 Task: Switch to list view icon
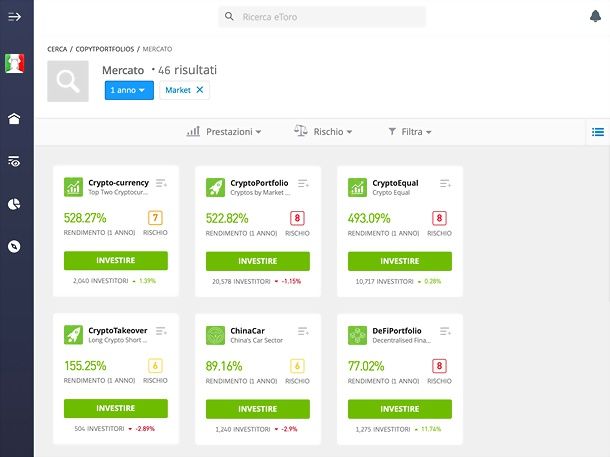(x=598, y=132)
